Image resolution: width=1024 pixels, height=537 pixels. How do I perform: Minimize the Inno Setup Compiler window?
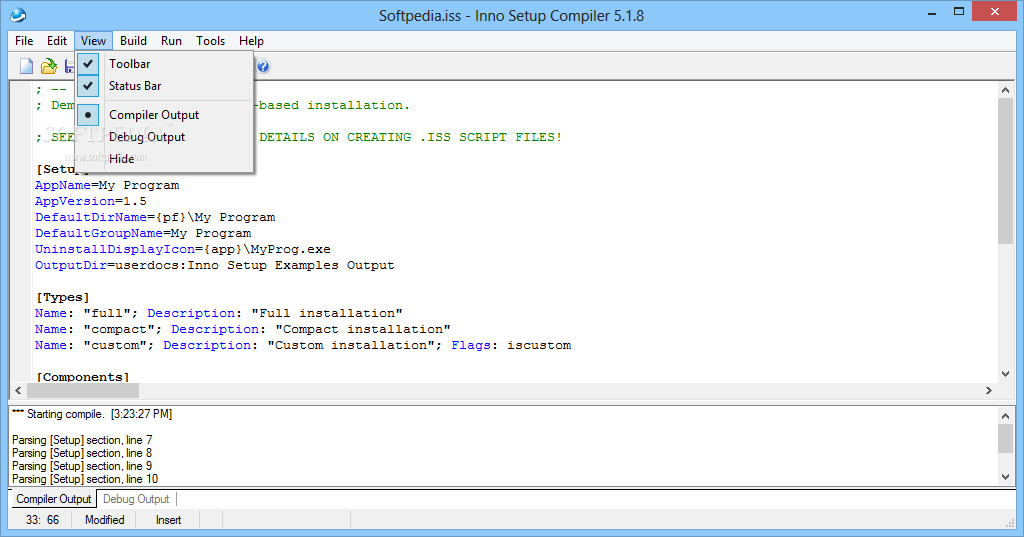click(932, 12)
